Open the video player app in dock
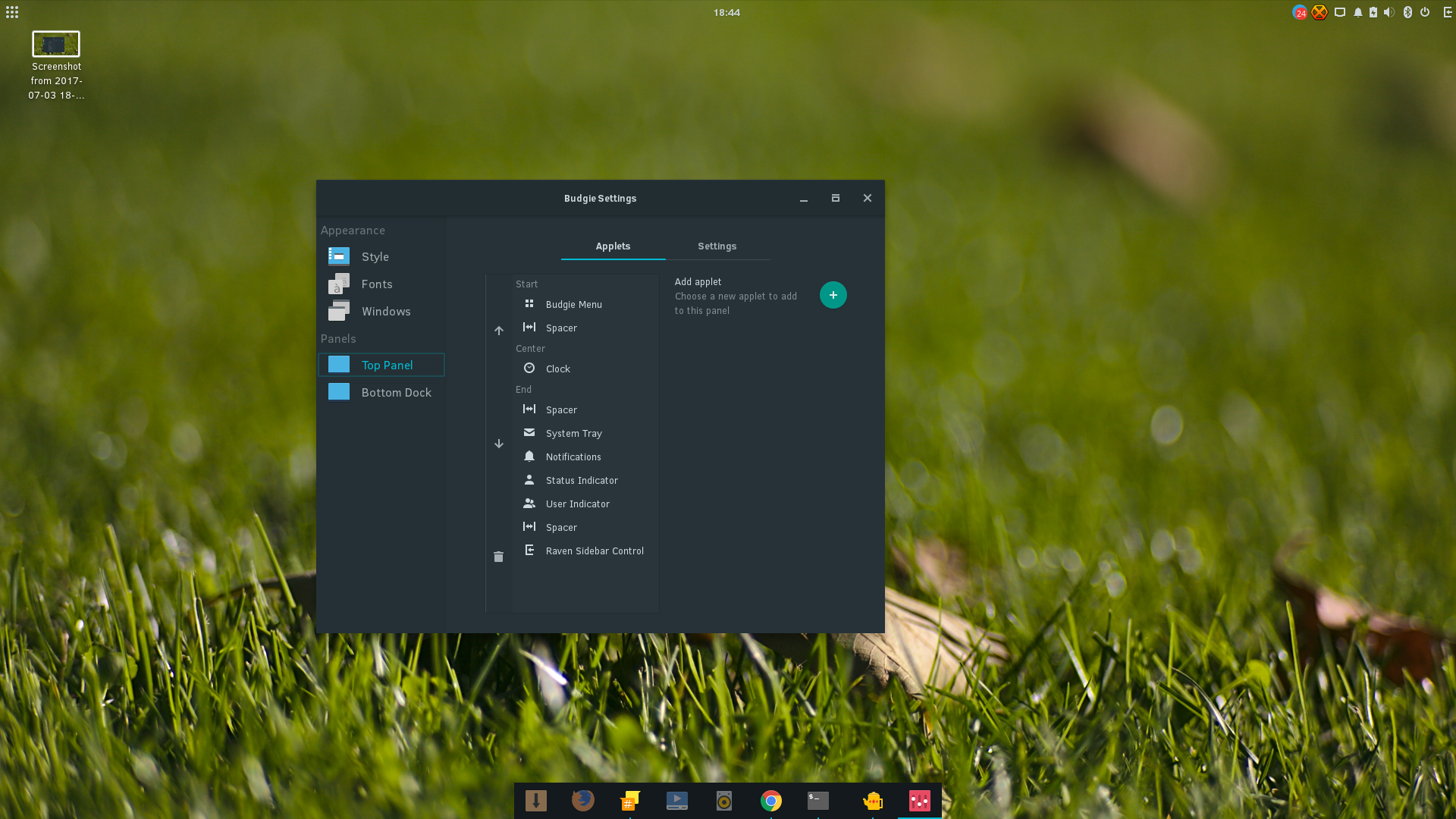This screenshot has height=819, width=1456. click(x=676, y=801)
